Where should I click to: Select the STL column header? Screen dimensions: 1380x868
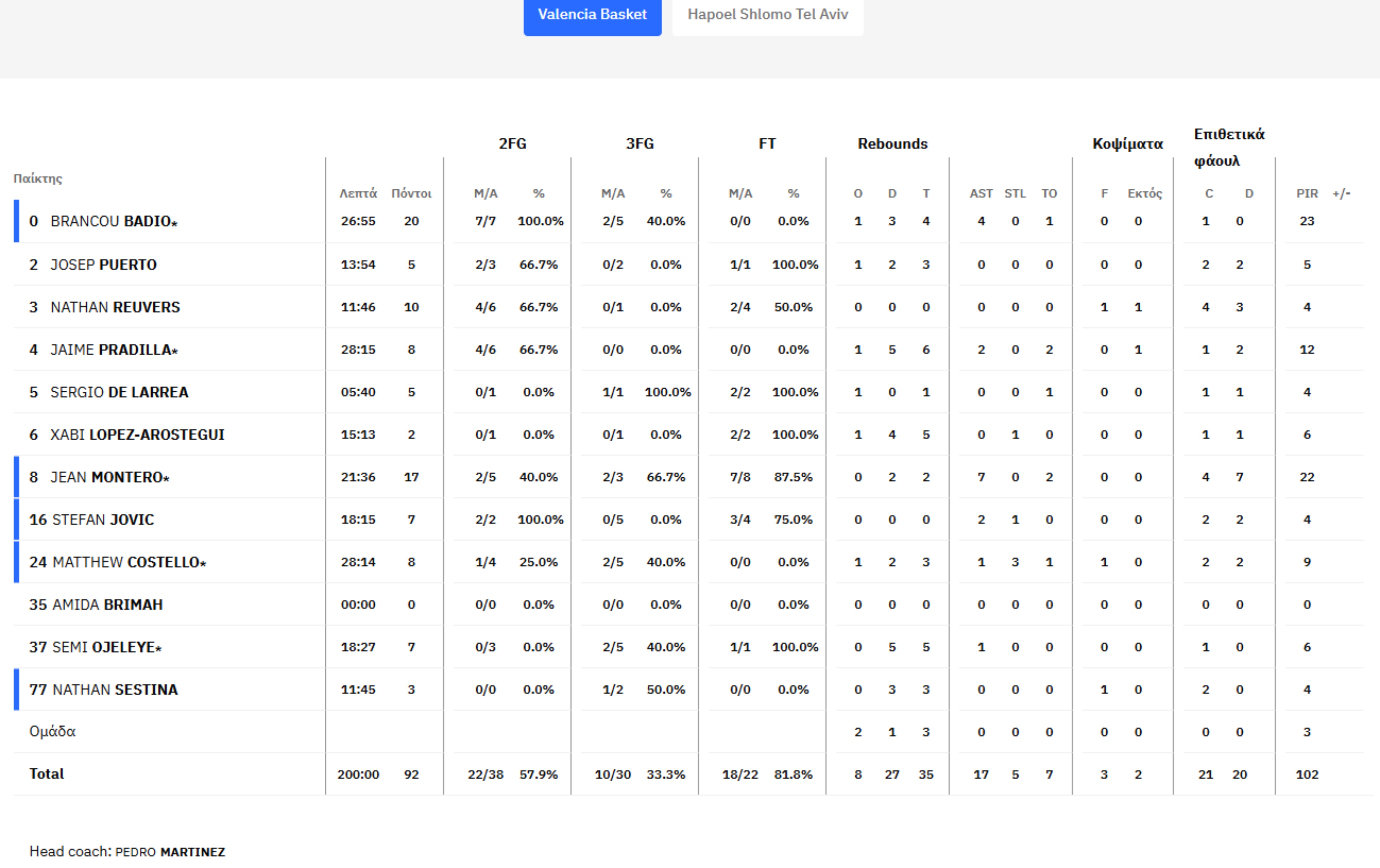coord(1015,193)
